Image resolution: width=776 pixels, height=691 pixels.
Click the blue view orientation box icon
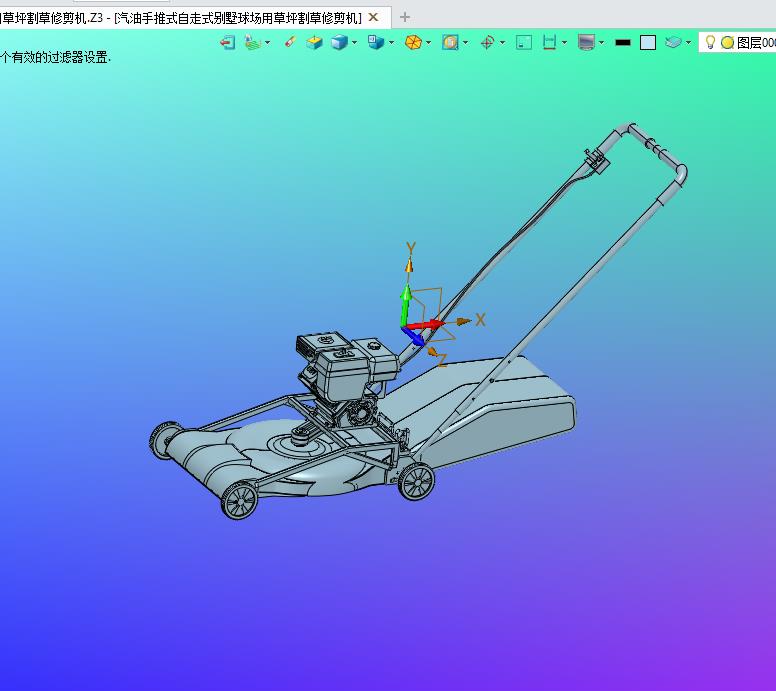pos(376,43)
